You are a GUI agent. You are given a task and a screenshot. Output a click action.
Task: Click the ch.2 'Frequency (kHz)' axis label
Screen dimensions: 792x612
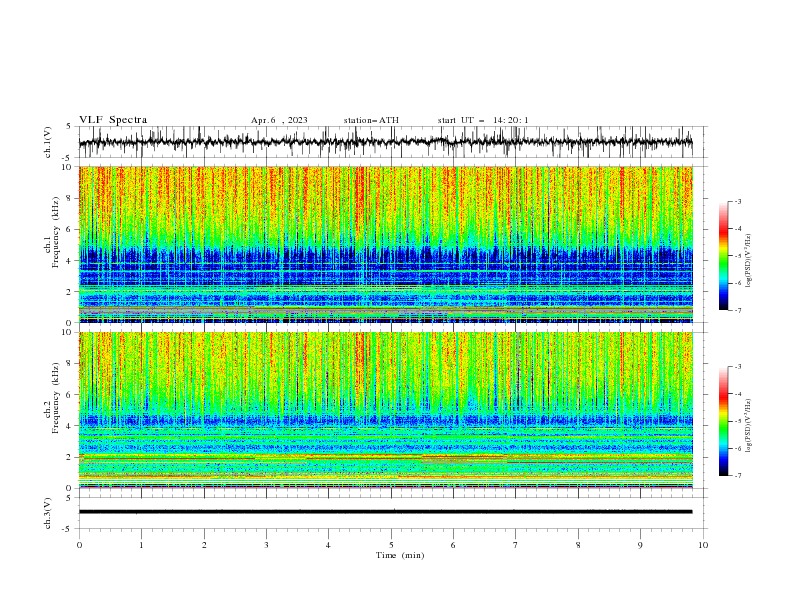pyautogui.click(x=56, y=398)
